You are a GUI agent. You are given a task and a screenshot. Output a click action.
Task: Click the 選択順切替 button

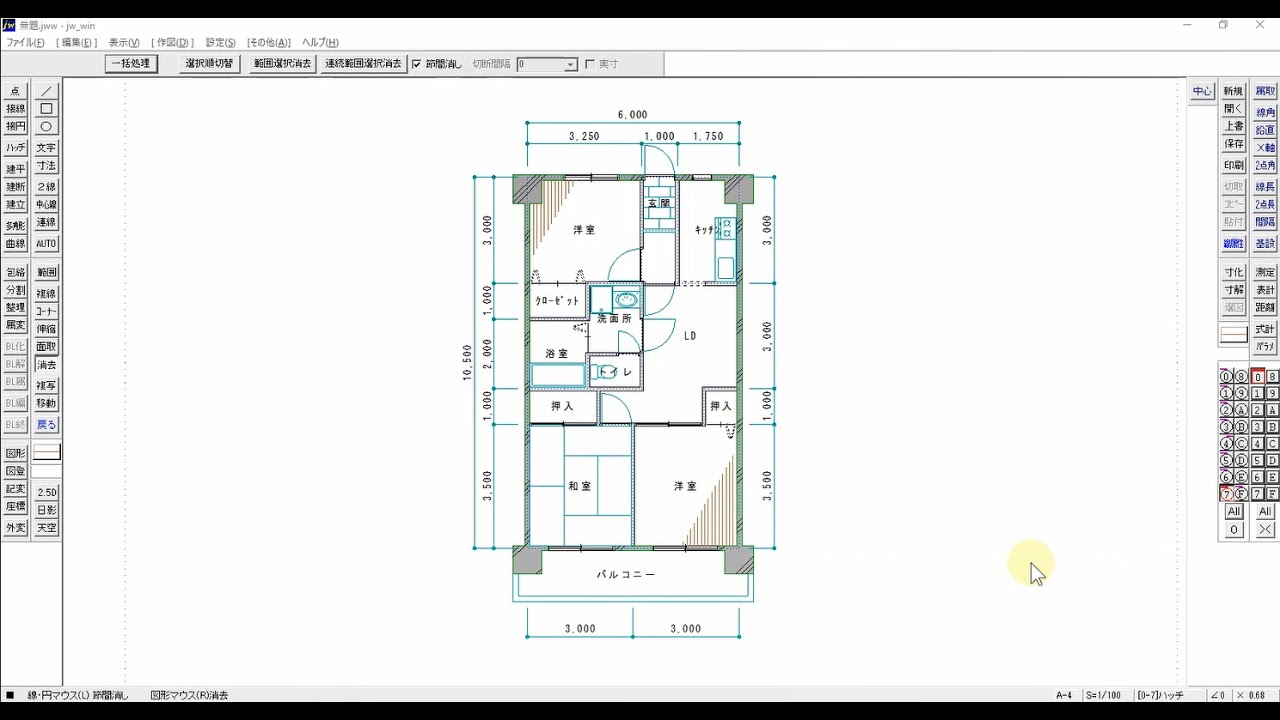[208, 64]
